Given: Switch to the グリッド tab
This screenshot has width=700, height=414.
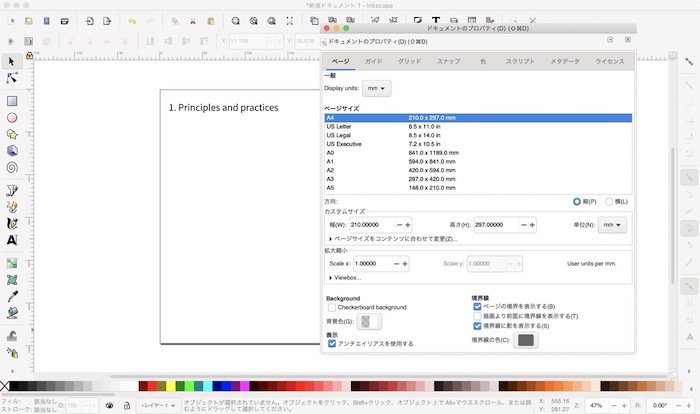Looking at the screenshot, I should pyautogui.click(x=409, y=61).
